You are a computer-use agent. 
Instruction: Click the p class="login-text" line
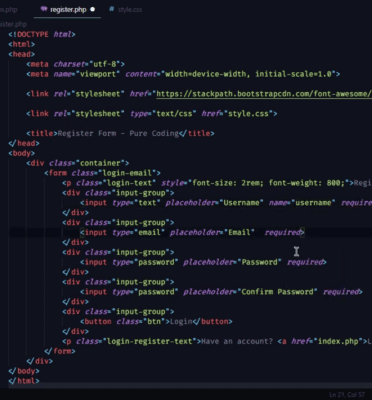(217, 183)
